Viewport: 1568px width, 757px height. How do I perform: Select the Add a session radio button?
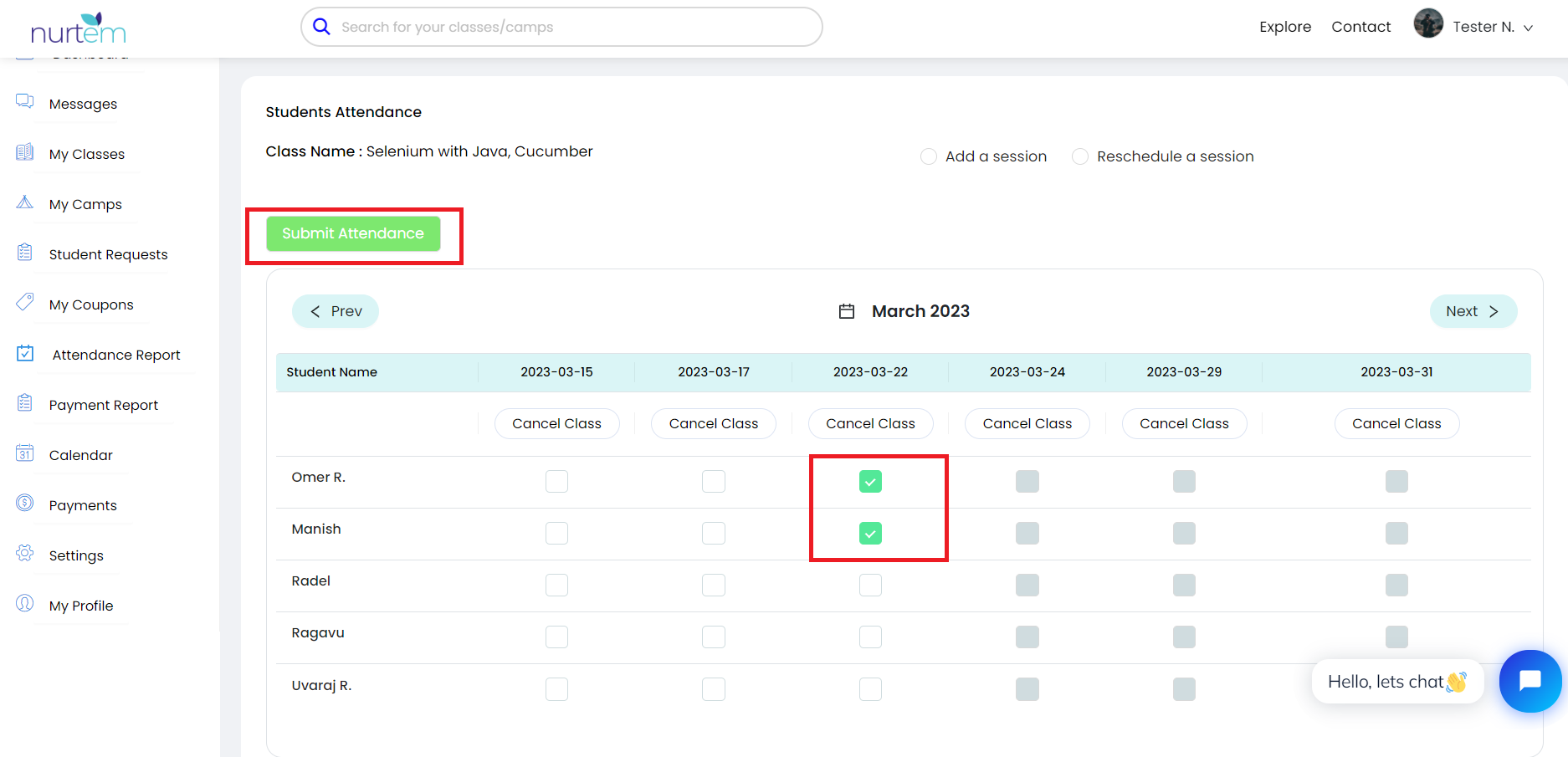[x=928, y=156]
